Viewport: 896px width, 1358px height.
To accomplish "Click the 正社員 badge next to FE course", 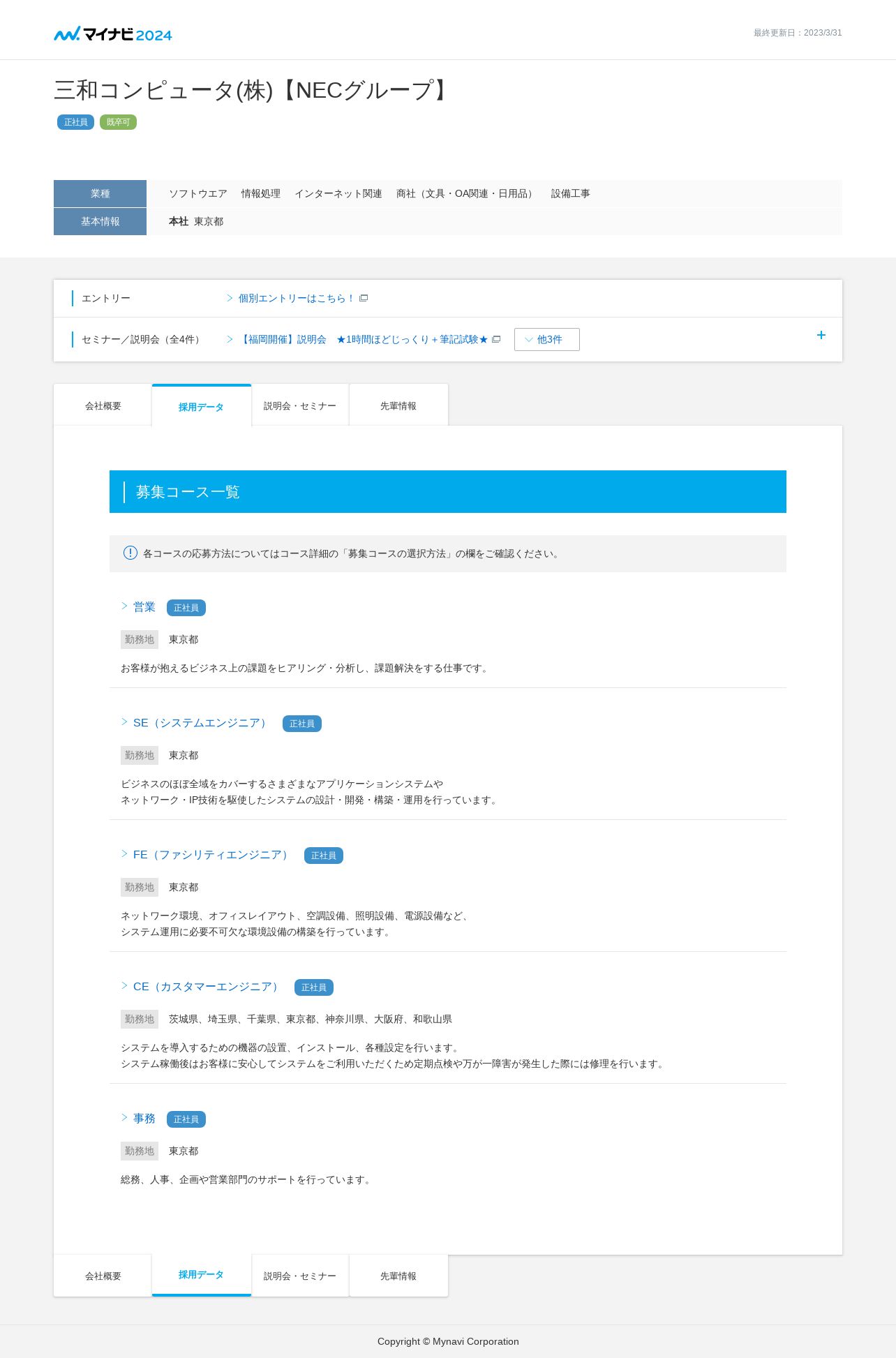I will pos(324,856).
